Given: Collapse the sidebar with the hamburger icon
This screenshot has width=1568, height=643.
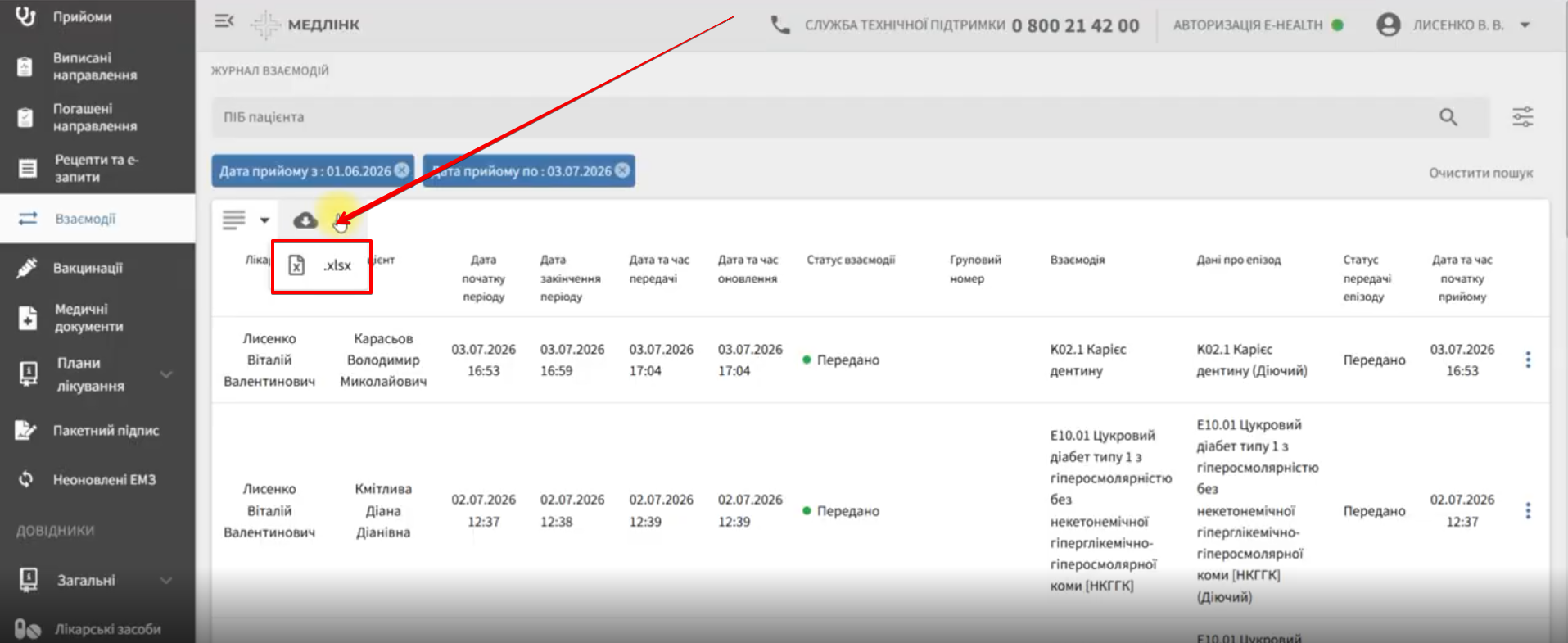Looking at the screenshot, I should pyautogui.click(x=224, y=21).
